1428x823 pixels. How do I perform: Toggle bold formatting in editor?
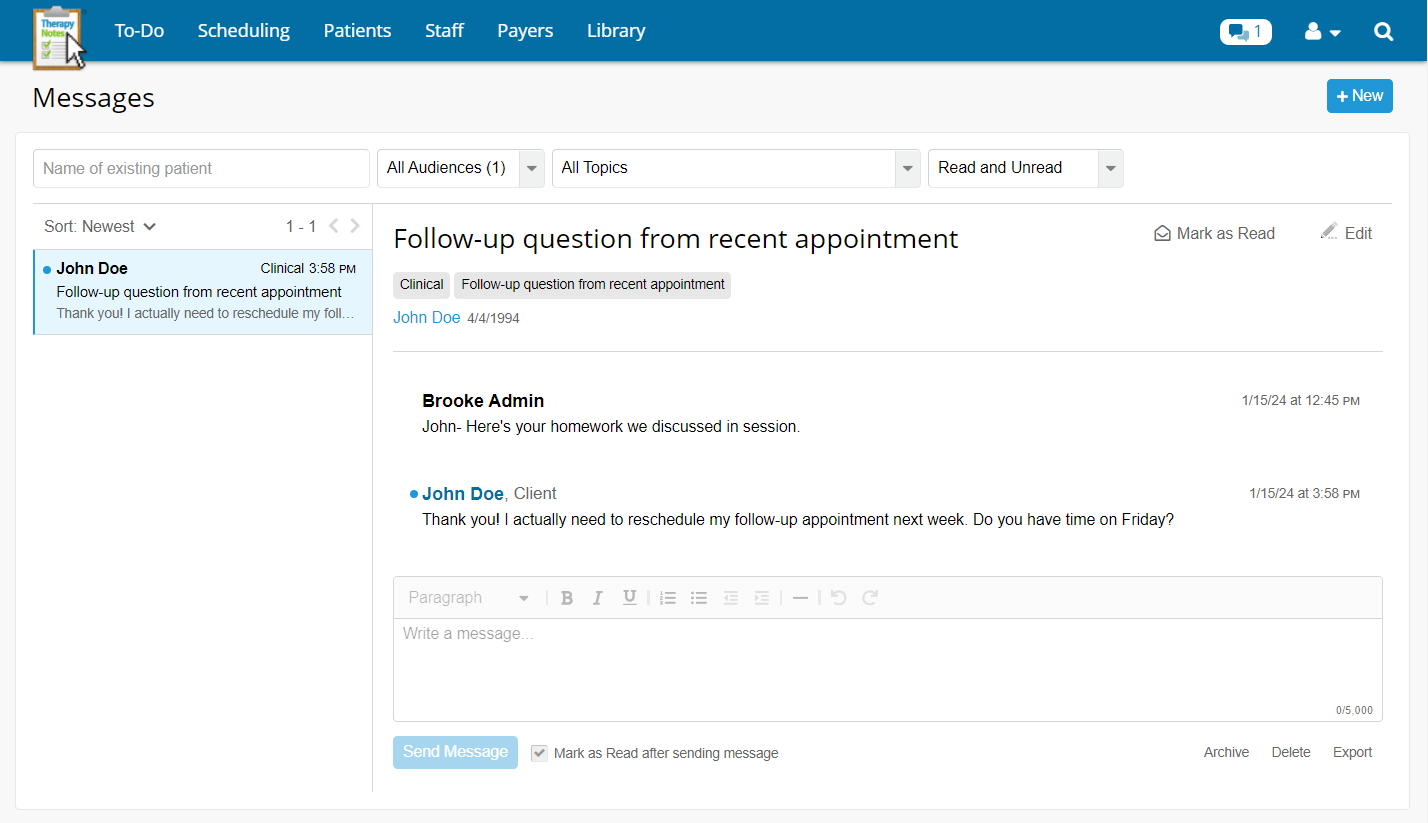(x=566, y=598)
